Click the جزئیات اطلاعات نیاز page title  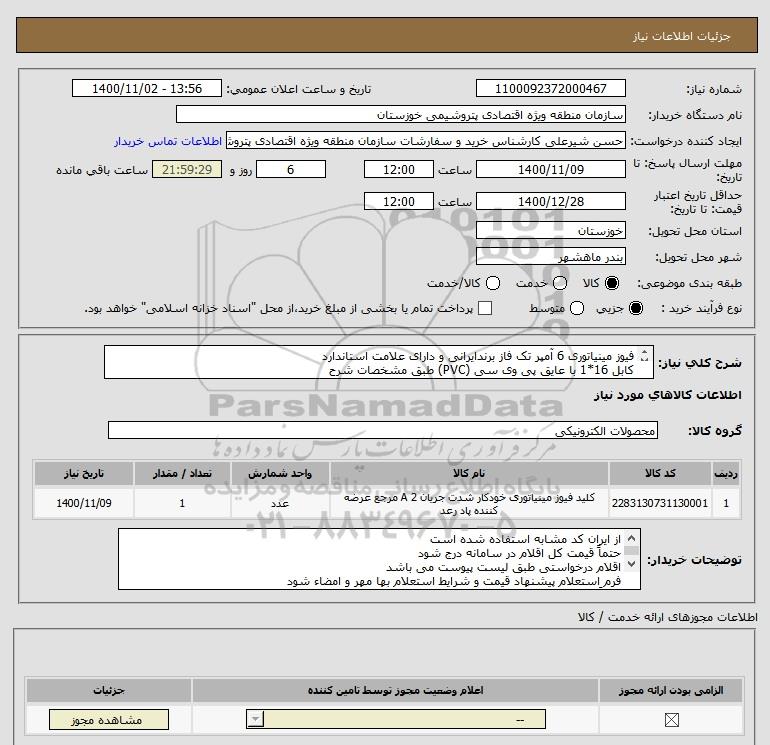point(681,36)
